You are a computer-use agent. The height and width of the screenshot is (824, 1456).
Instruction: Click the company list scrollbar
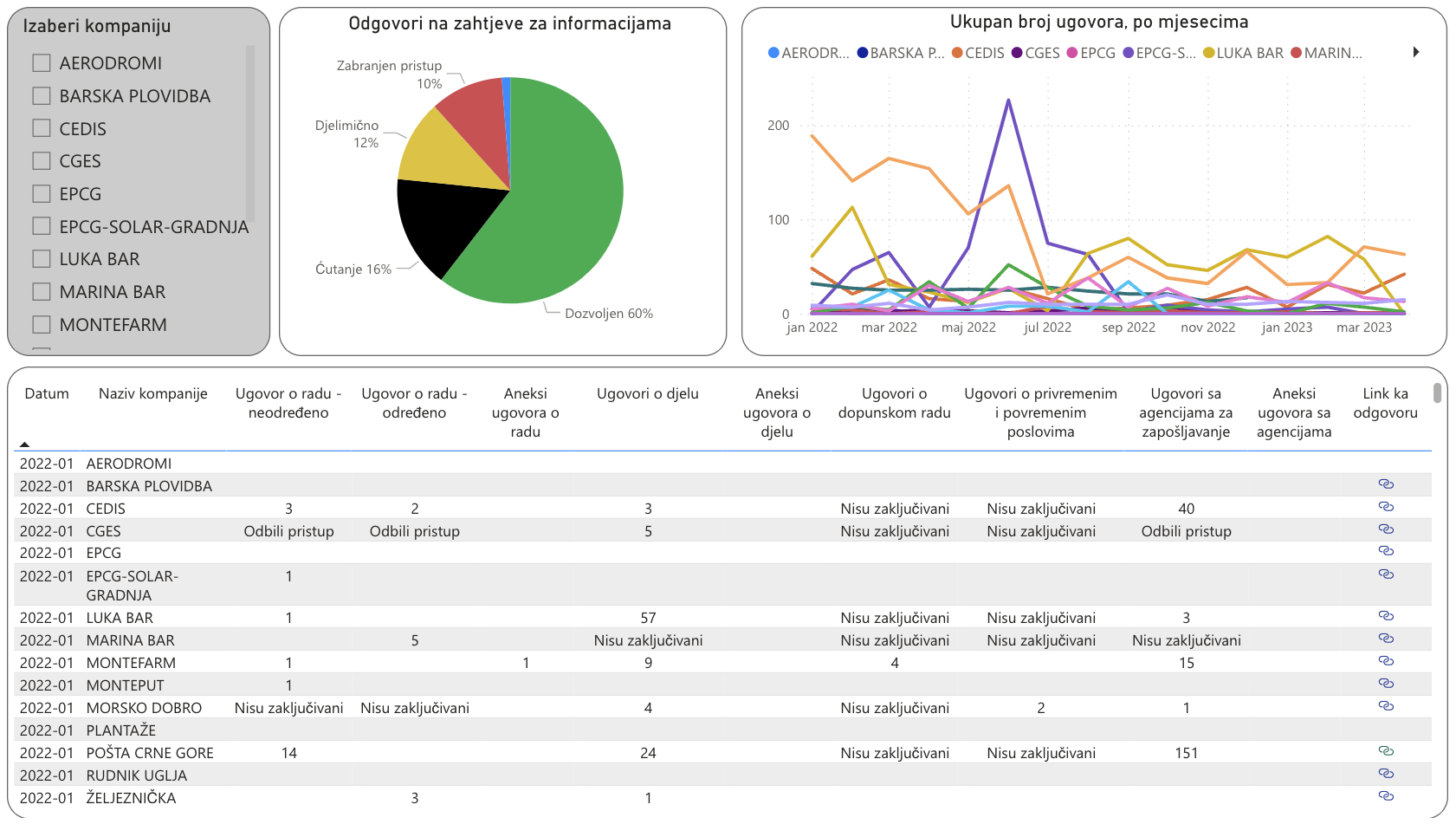(250, 130)
